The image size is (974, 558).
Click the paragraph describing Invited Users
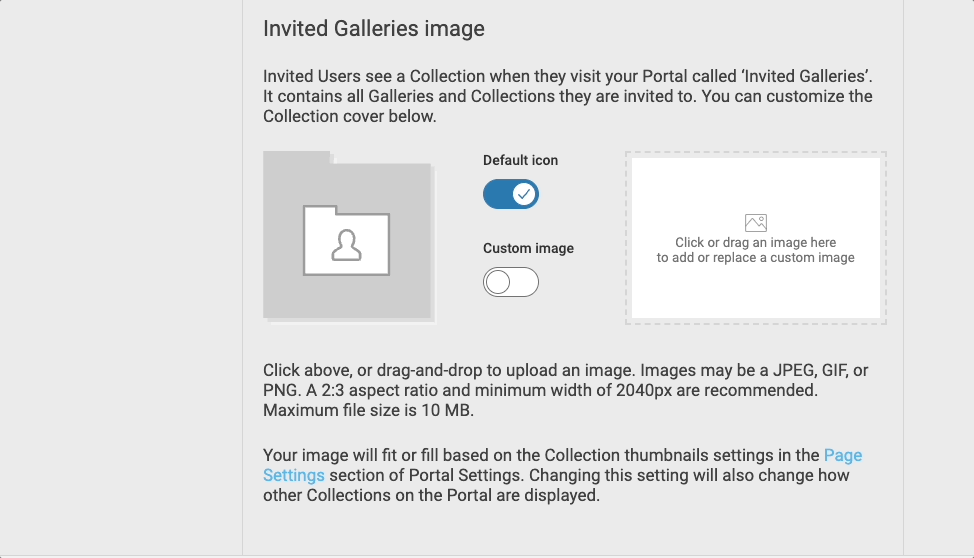[x=568, y=96]
